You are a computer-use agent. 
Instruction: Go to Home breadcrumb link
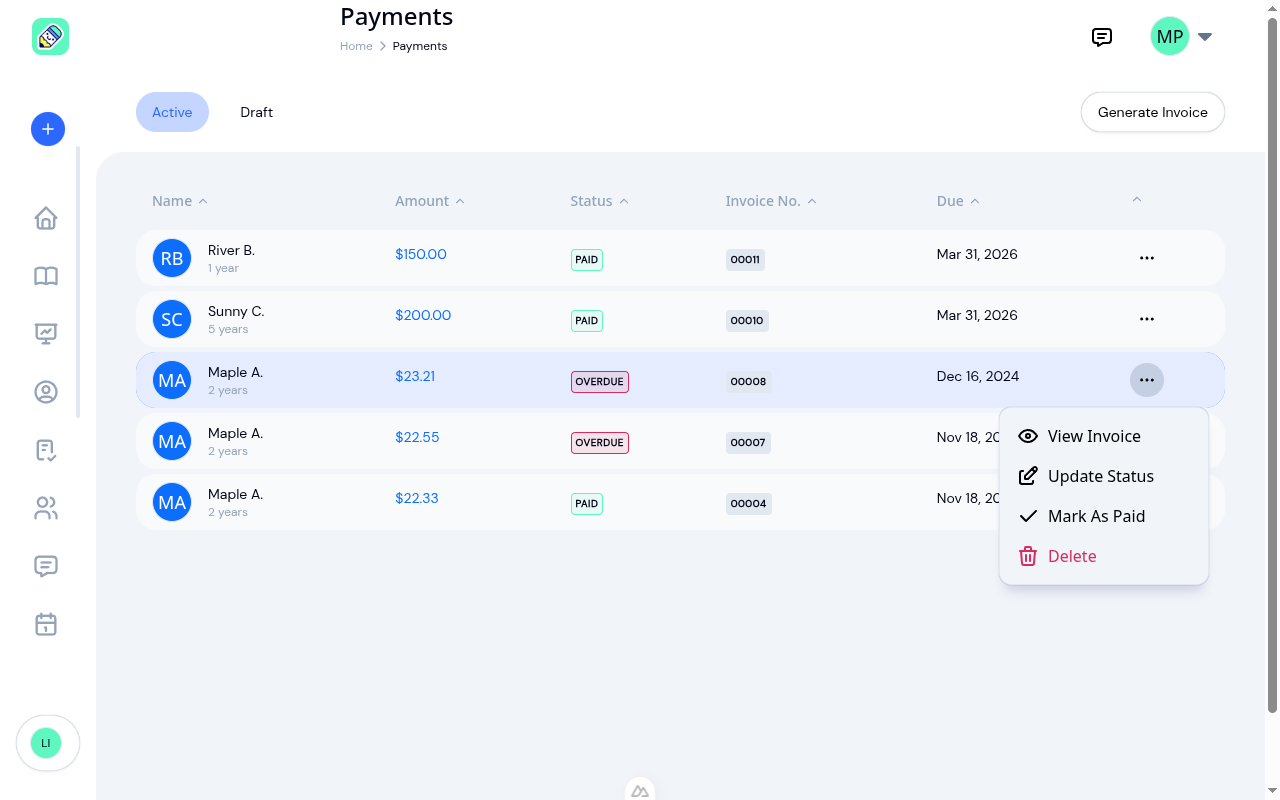pos(356,46)
